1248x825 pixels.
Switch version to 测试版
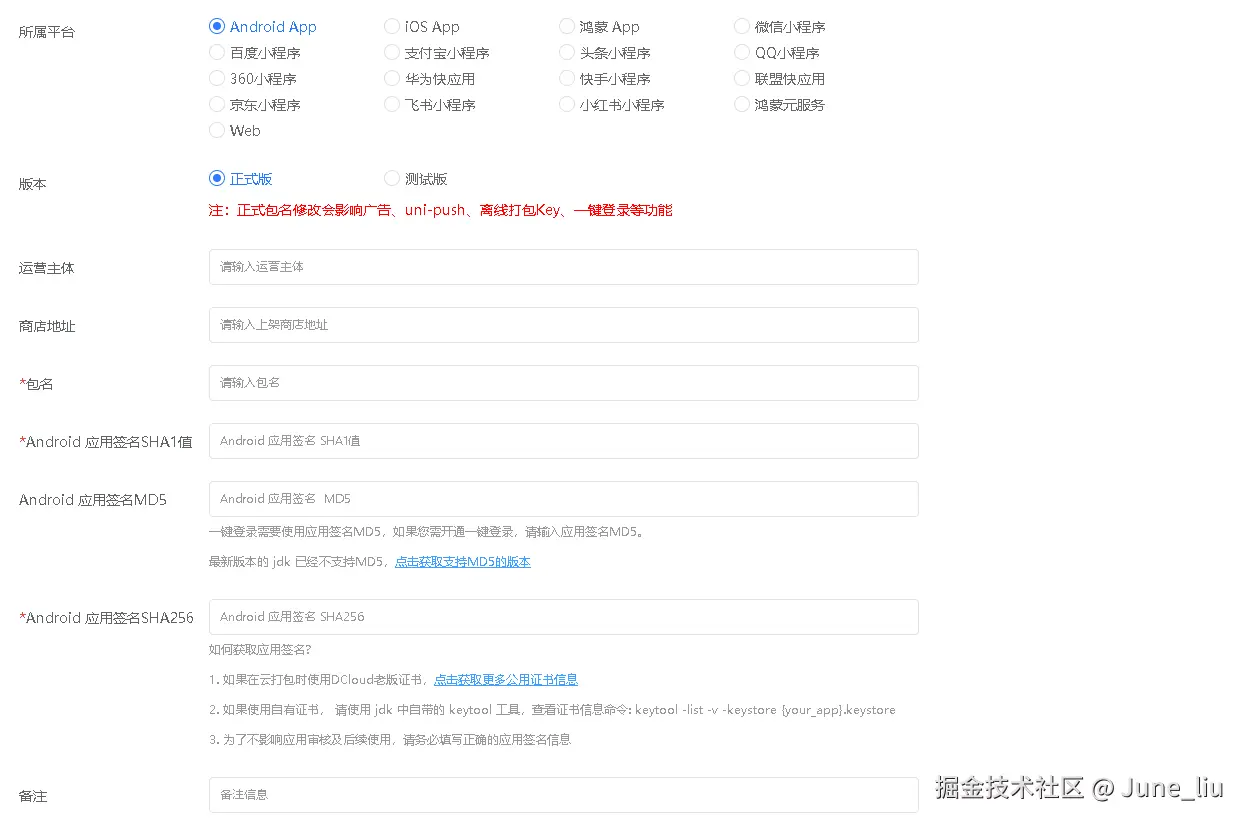coord(392,179)
